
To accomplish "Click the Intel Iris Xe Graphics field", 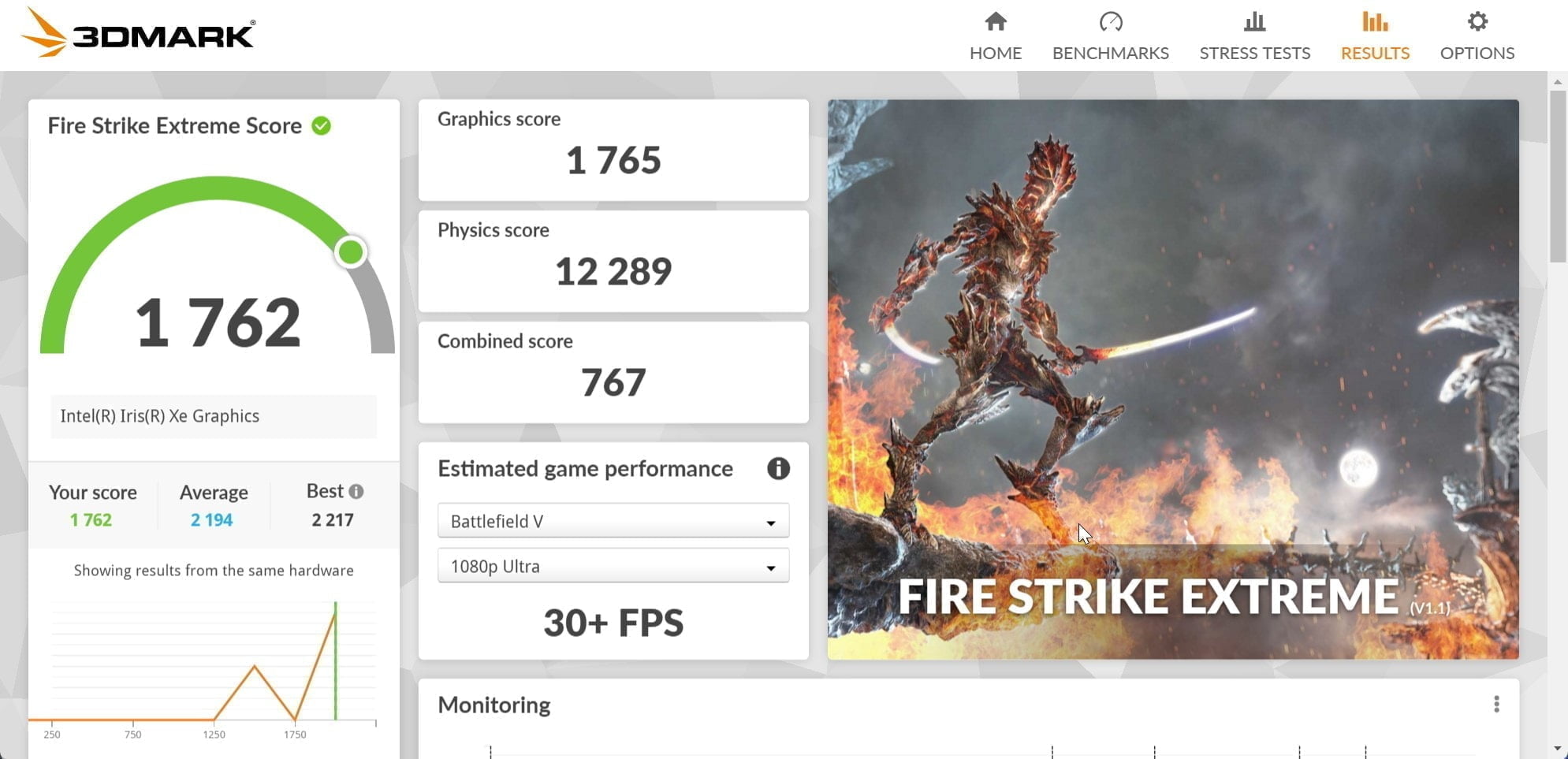I will pyautogui.click(x=213, y=416).
